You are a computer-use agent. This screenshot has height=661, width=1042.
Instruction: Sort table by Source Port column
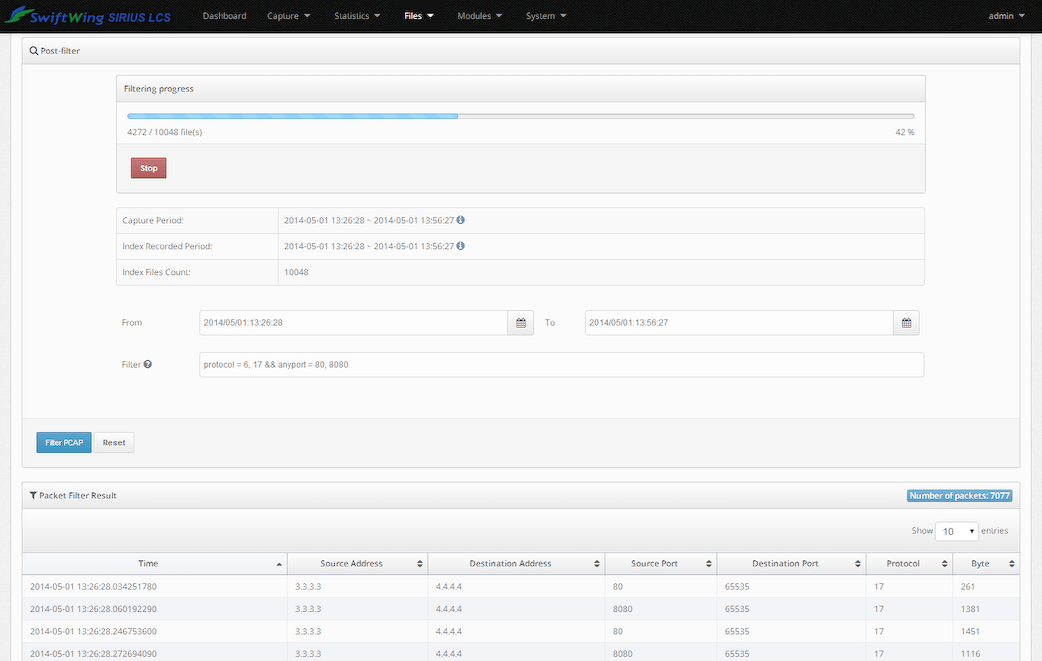pos(661,563)
